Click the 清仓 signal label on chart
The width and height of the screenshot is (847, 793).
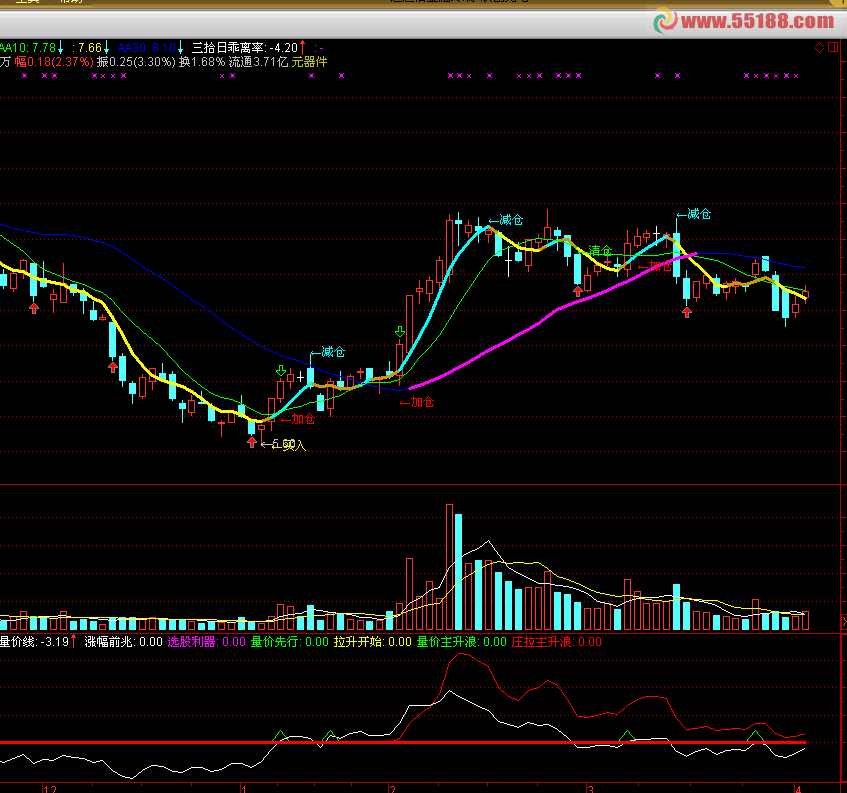coord(600,250)
